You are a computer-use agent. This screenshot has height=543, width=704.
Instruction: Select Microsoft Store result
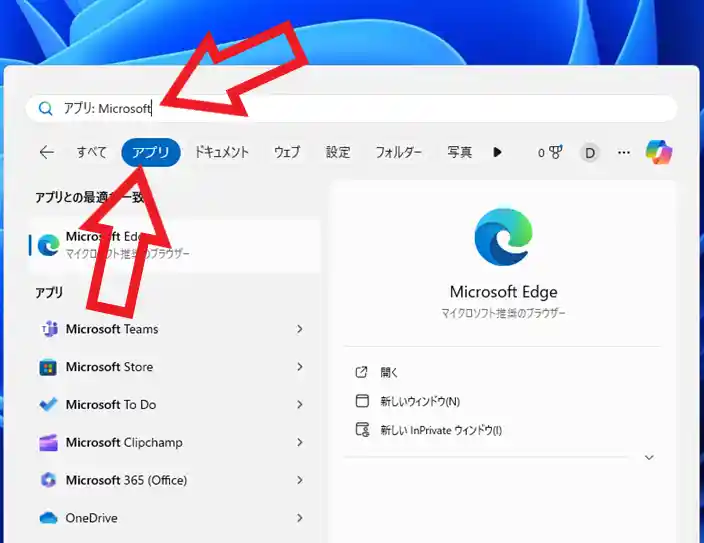(173, 367)
